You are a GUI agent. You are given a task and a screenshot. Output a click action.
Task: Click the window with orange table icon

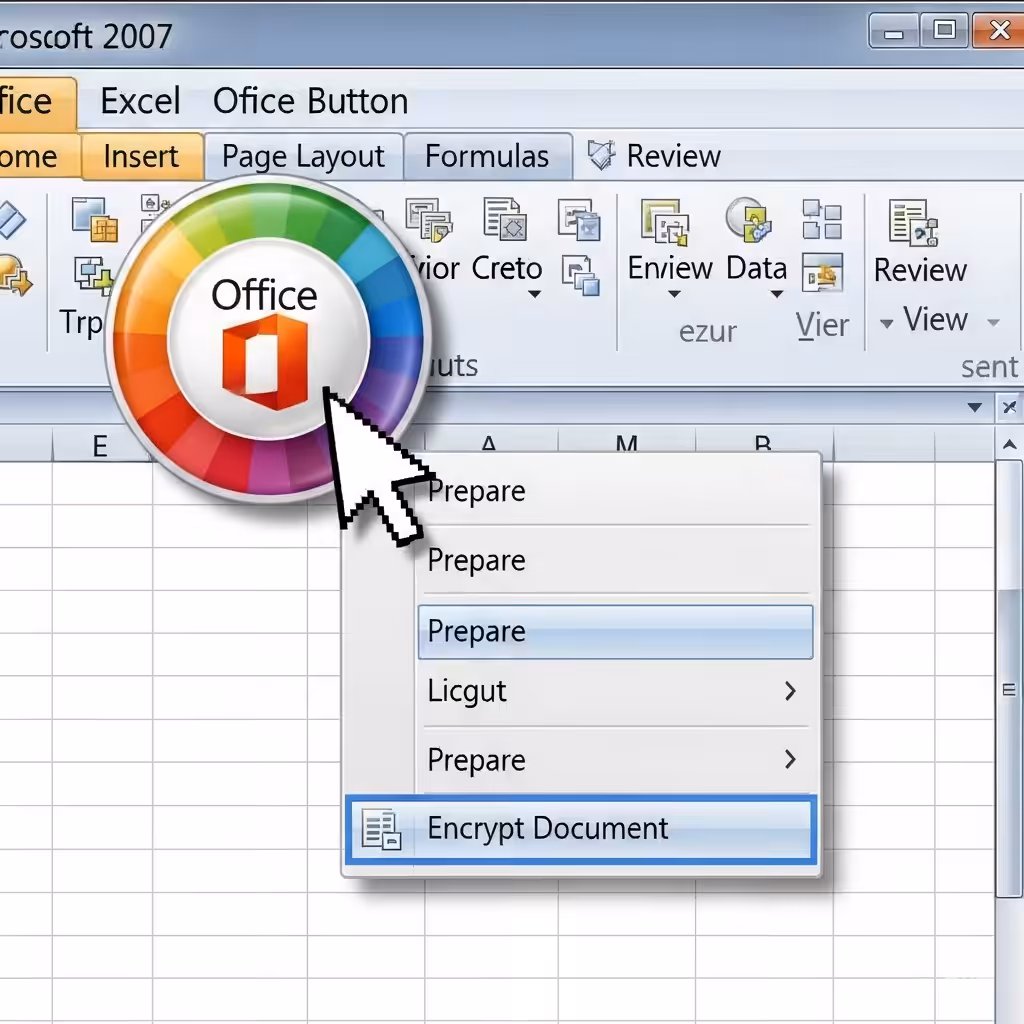95,219
